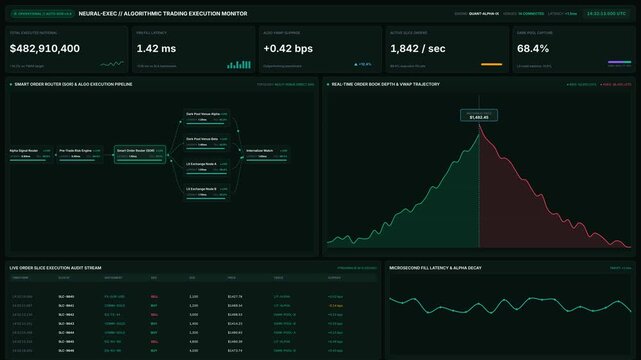Viewport: 641px width, 360px height.
Task: Click the SELL tag in SLC-9840 row
Action: point(154,297)
